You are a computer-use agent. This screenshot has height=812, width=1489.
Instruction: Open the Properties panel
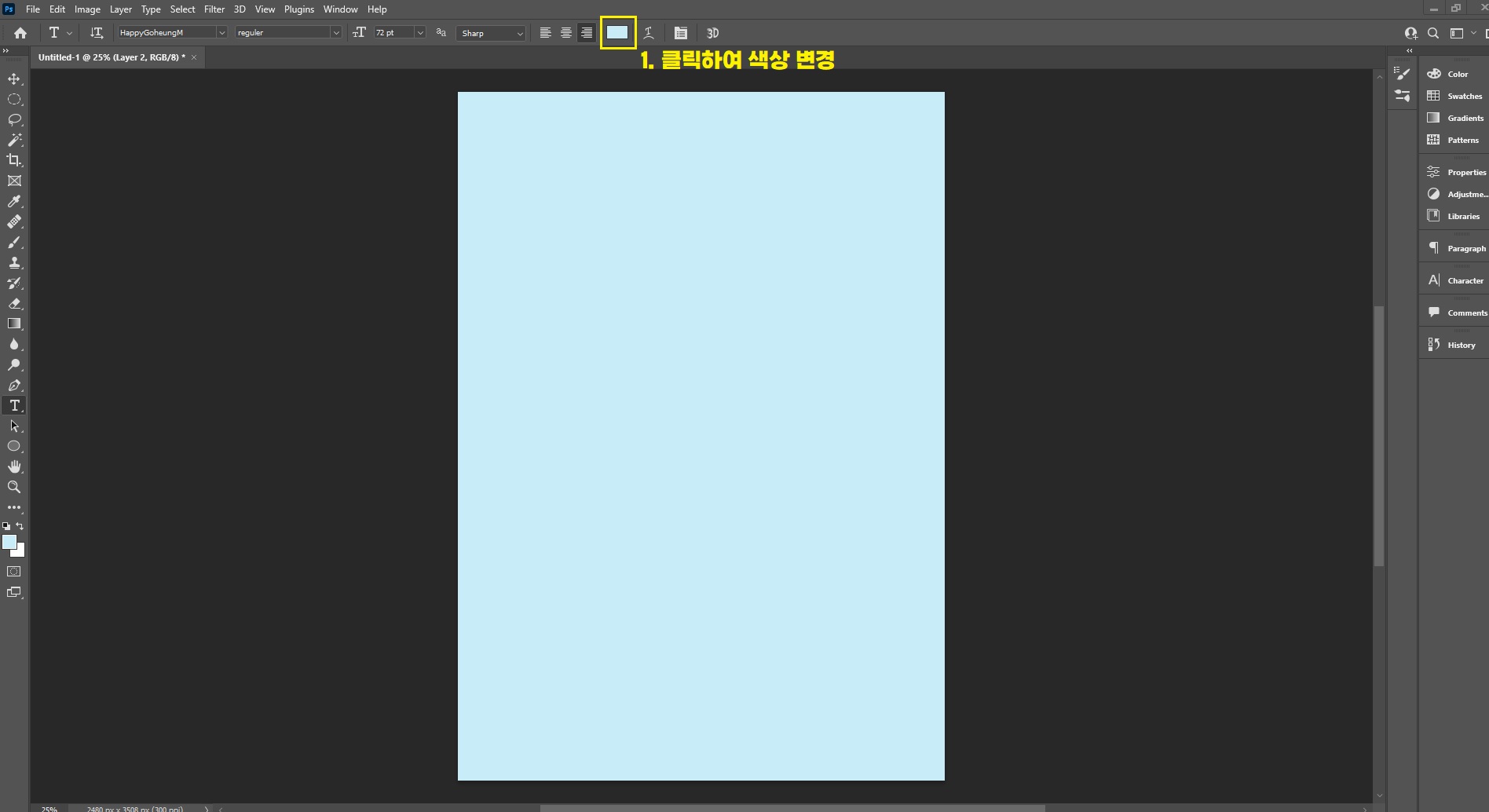1455,172
